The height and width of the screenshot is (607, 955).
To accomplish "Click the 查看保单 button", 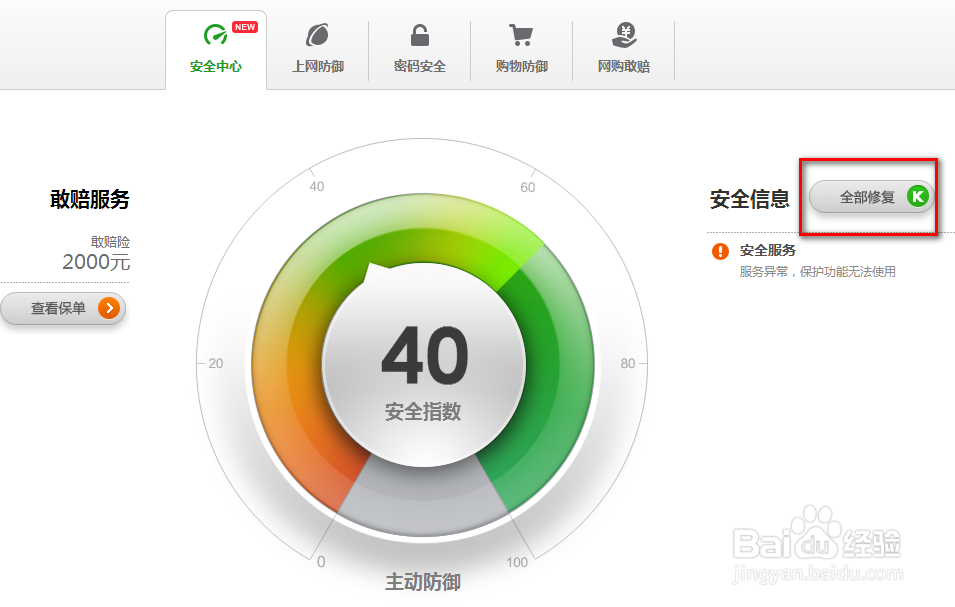I will coord(63,308).
